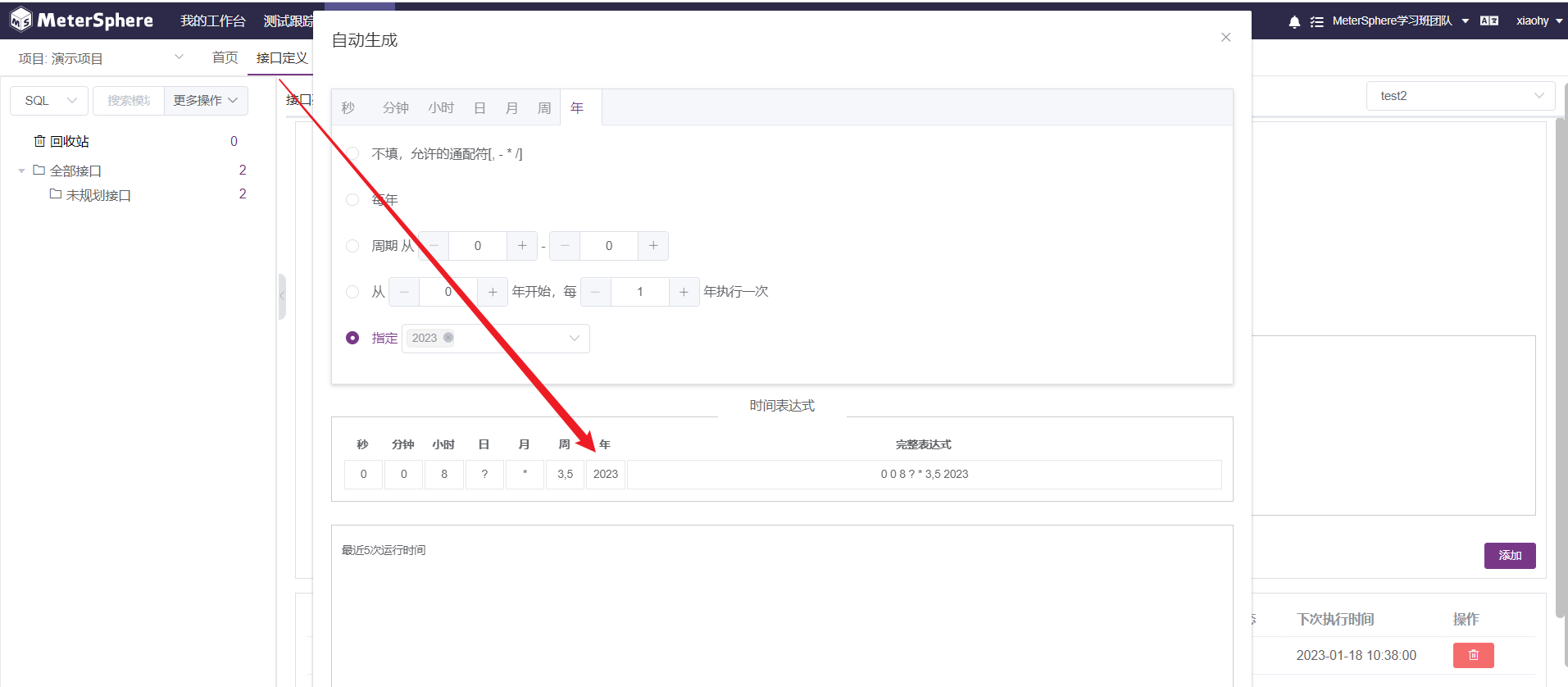Click the page vertical scrollbar
Image resolution: width=1568 pixels, height=687 pixels.
(x=1561, y=369)
